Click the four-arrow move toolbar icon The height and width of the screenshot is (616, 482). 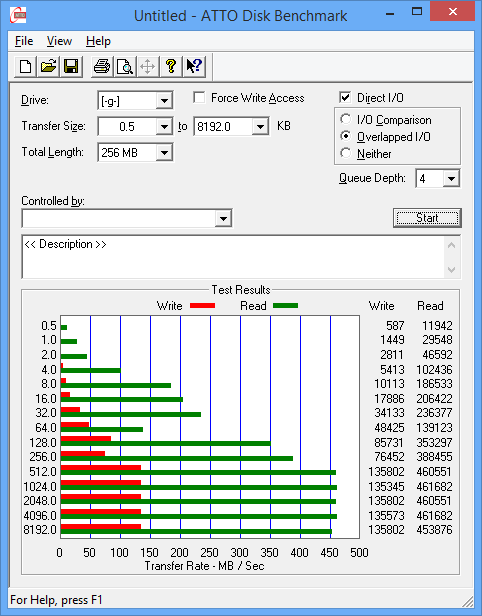(x=148, y=66)
